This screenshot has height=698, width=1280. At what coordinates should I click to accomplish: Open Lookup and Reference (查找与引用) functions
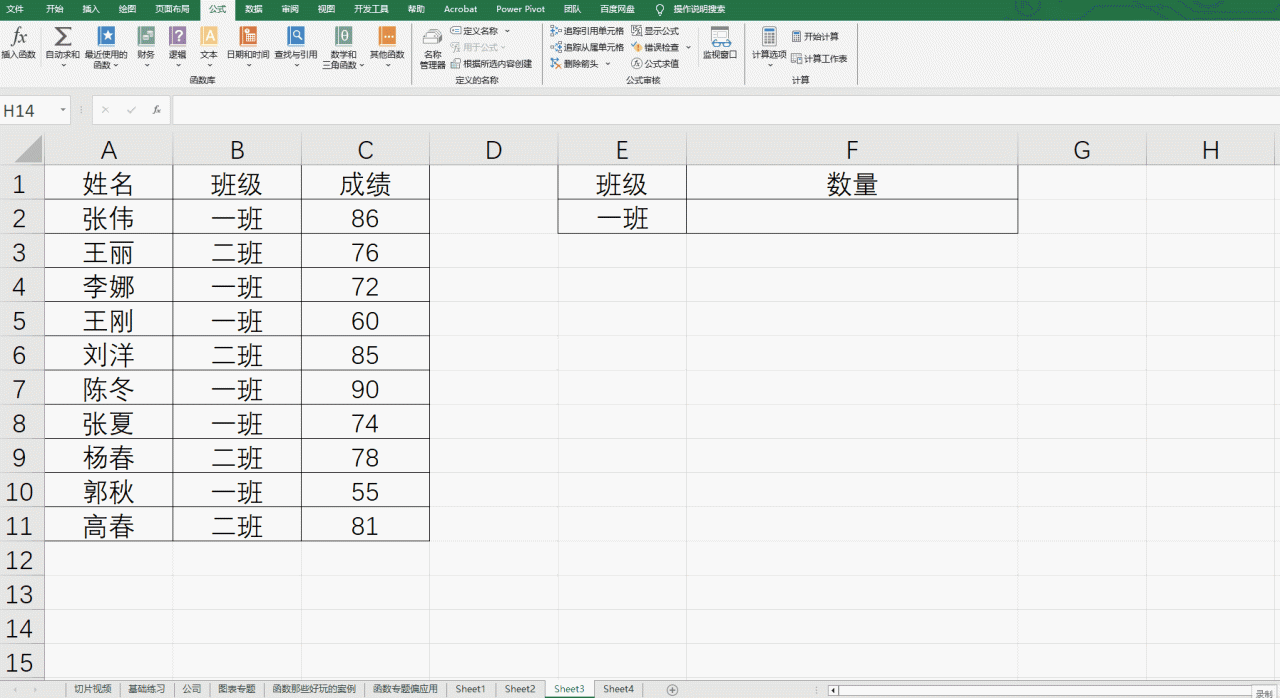(x=296, y=48)
